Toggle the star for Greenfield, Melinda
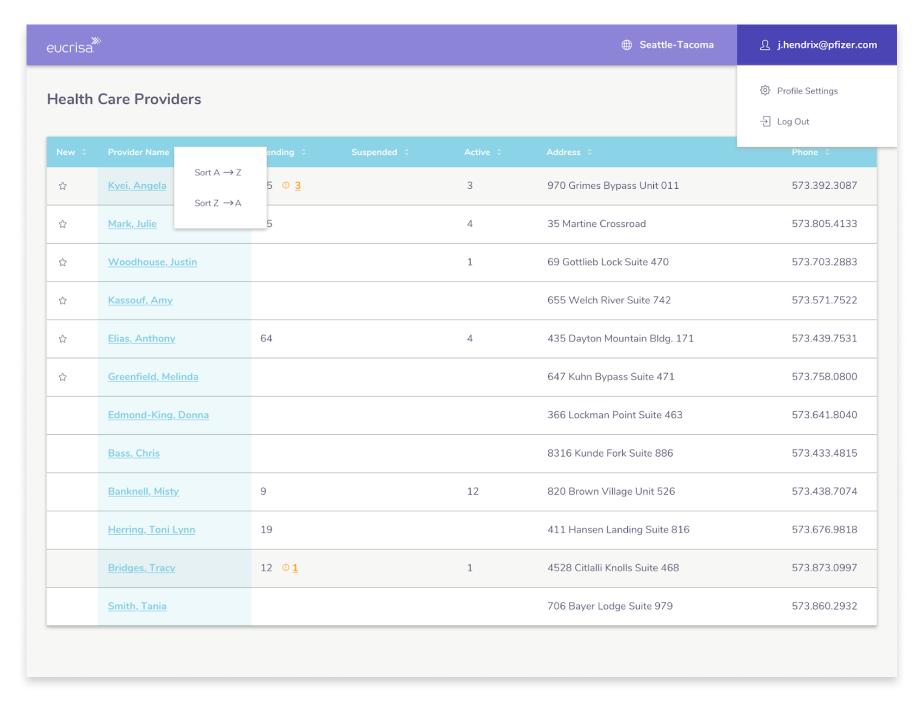This screenshot has height=717, width=923. click(x=62, y=377)
